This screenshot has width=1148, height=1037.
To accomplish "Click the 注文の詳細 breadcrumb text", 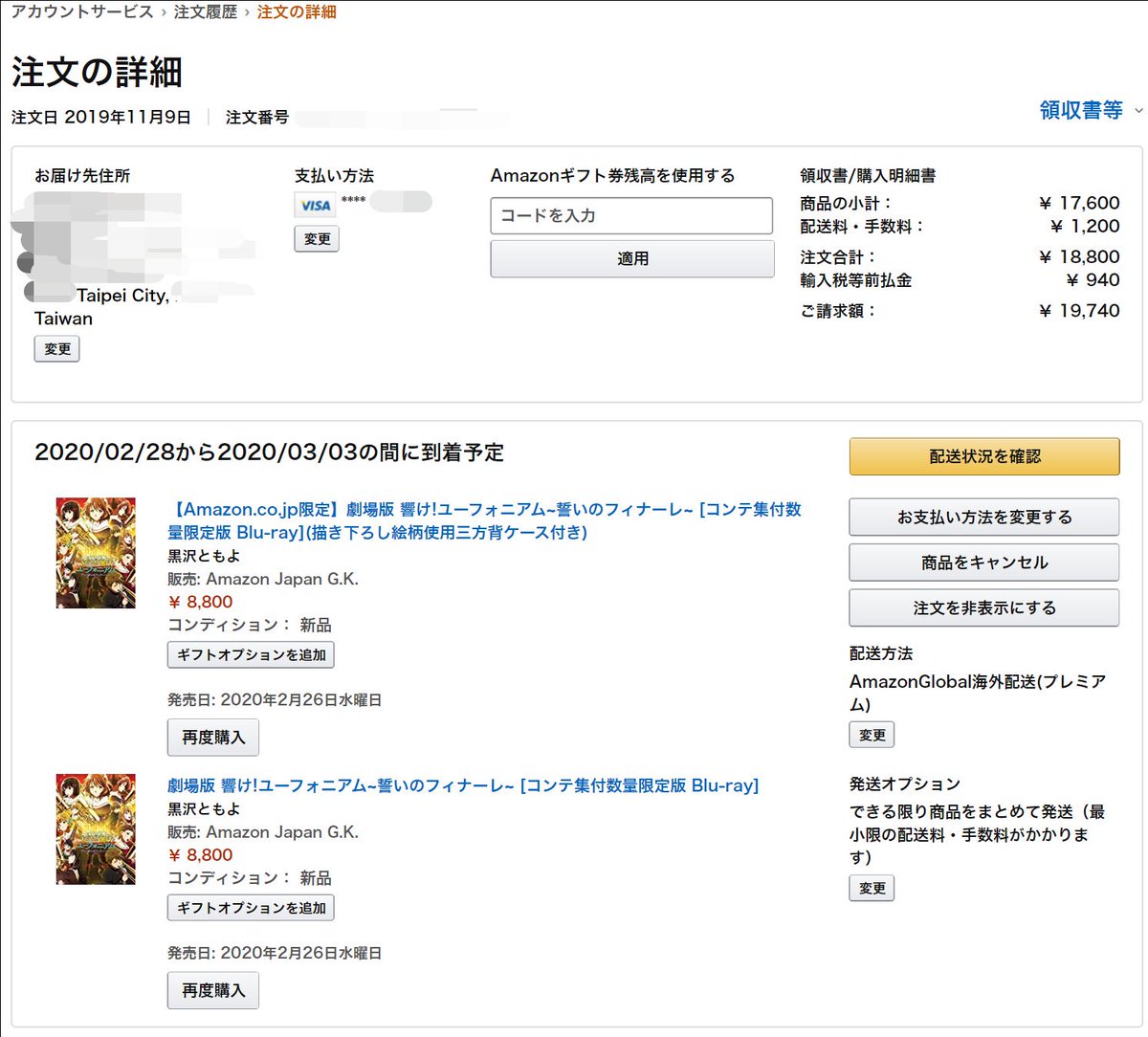I will (297, 11).
